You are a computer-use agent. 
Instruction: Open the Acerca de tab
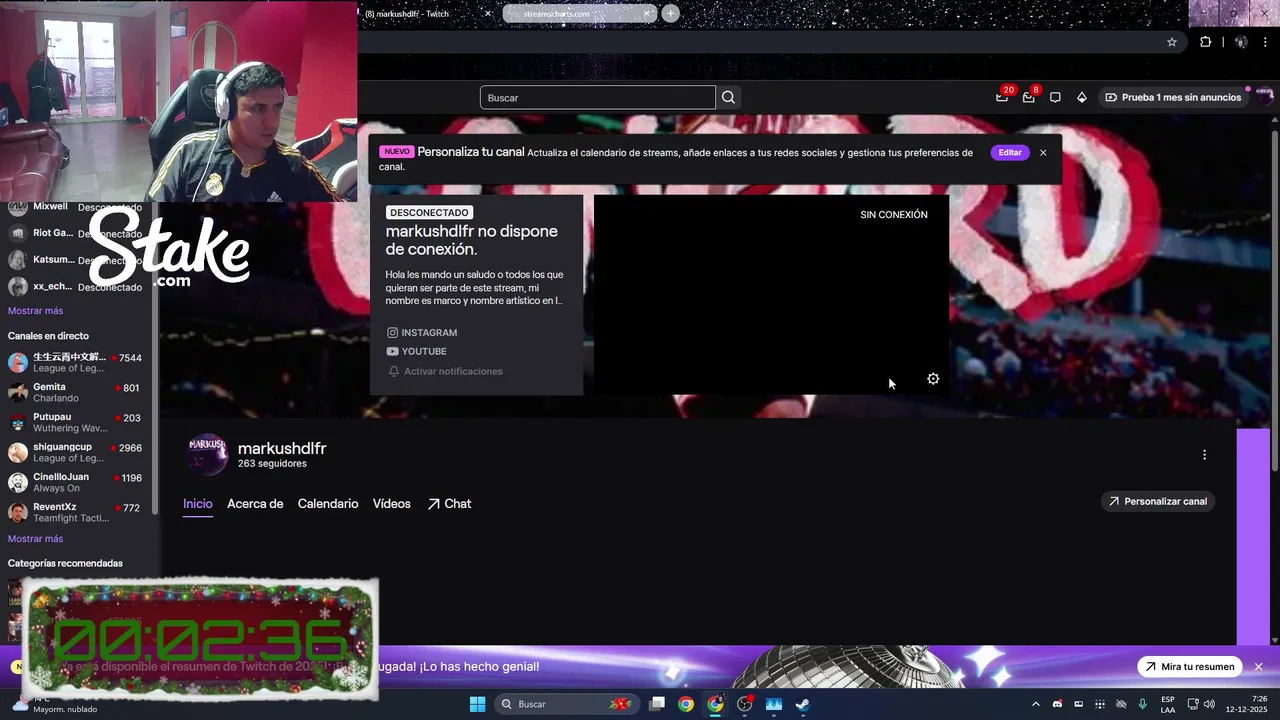coord(255,504)
